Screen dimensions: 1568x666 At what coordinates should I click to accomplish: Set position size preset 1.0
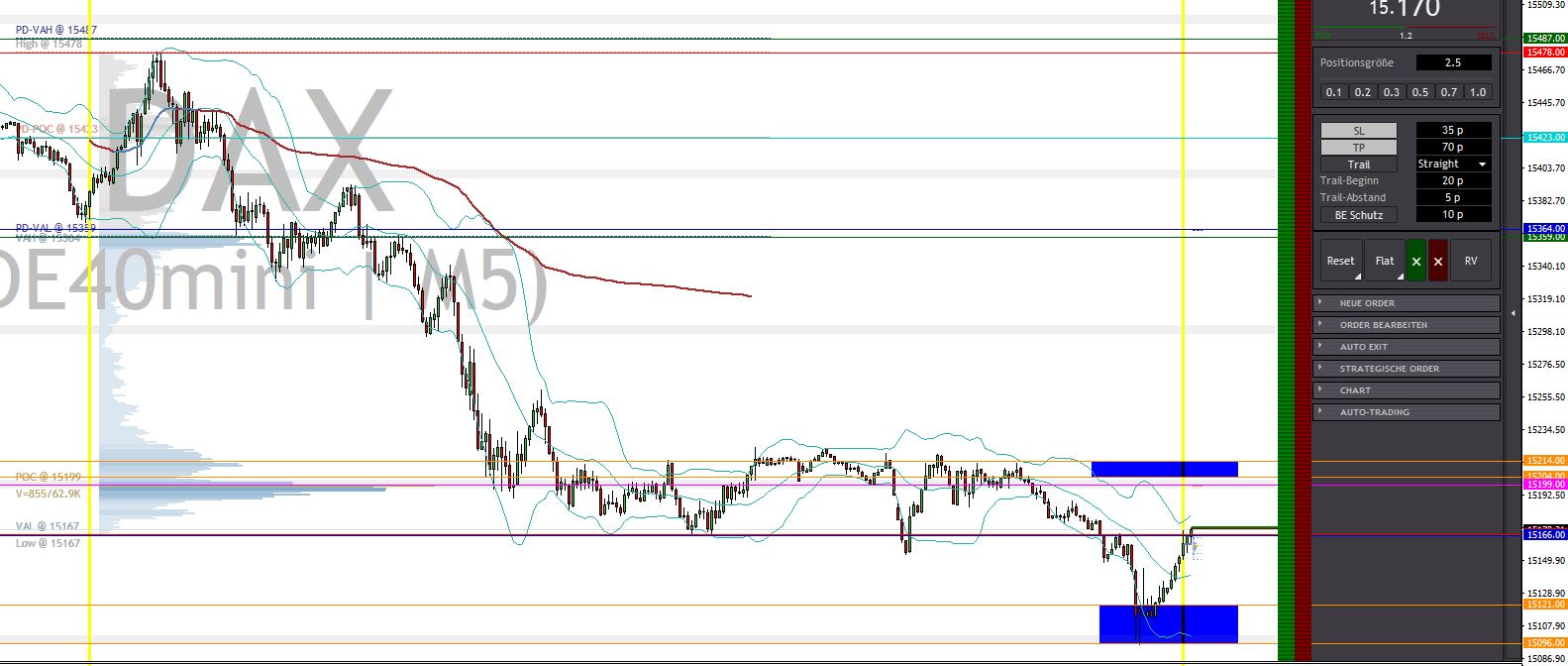point(1478,92)
